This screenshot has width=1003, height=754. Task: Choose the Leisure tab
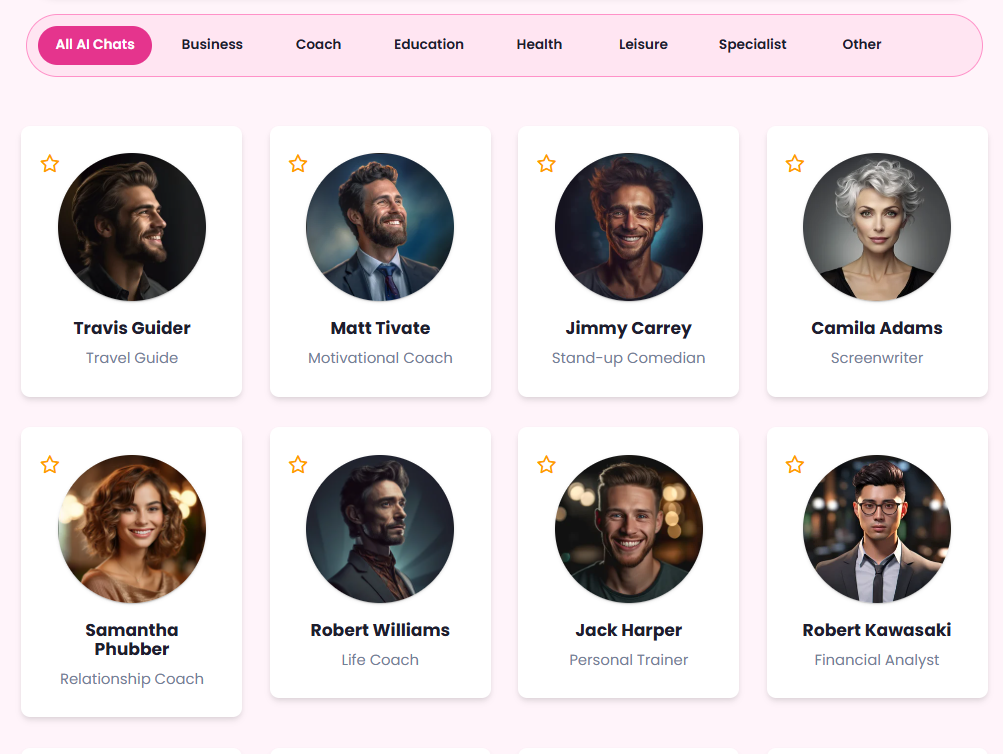643,45
